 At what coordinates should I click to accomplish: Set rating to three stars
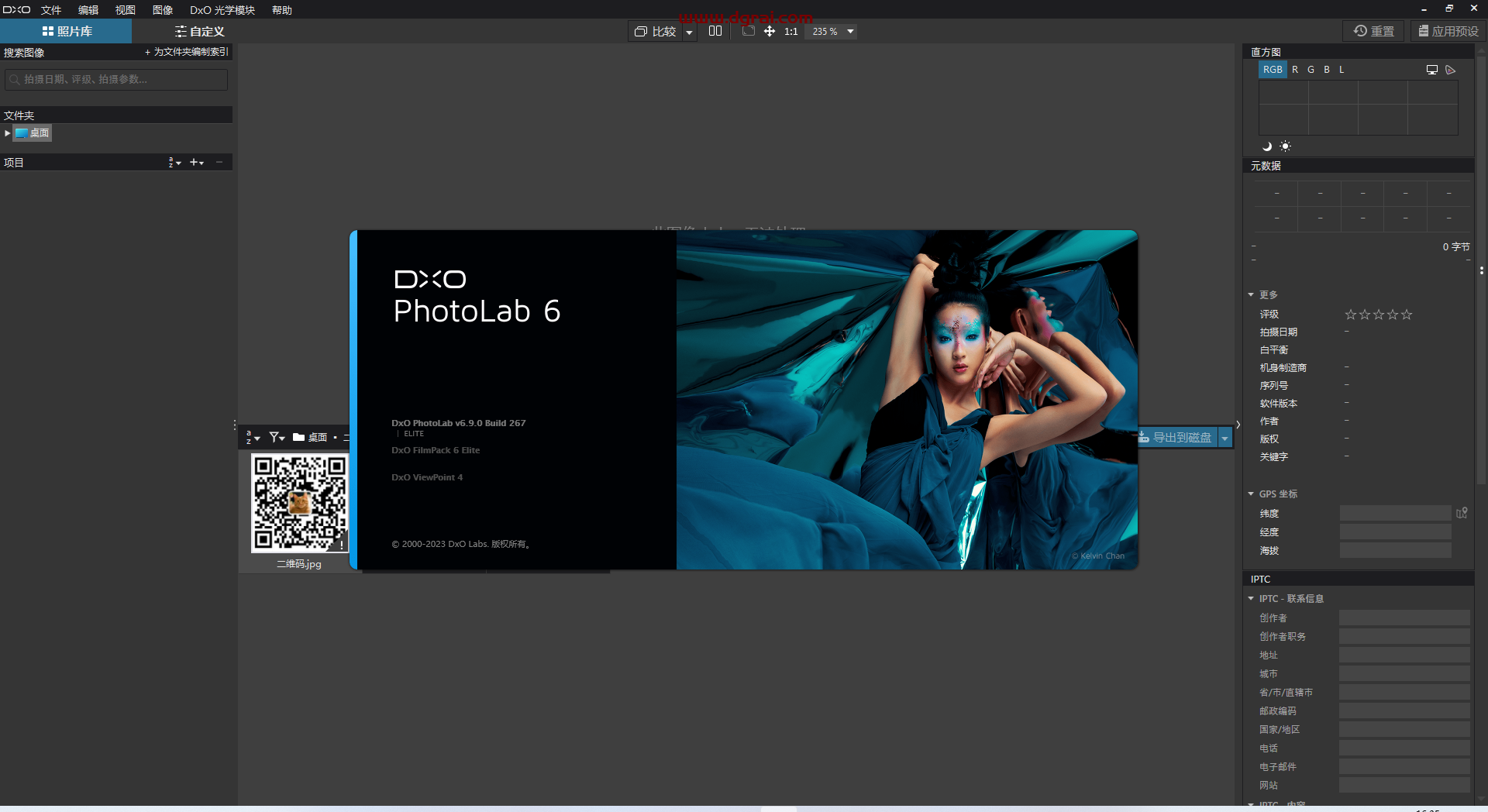tap(1379, 315)
